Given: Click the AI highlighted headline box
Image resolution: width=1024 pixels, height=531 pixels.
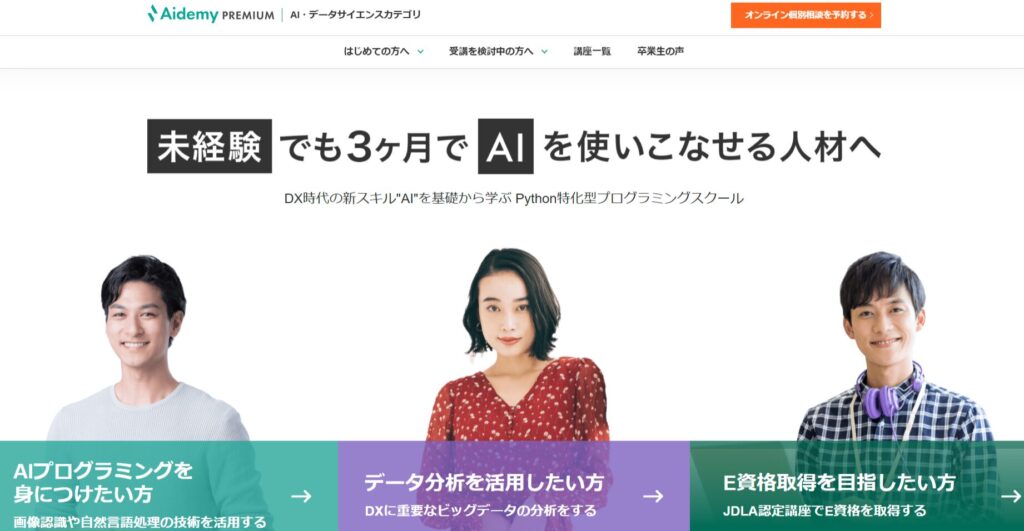Looking at the screenshot, I should 505,146.
